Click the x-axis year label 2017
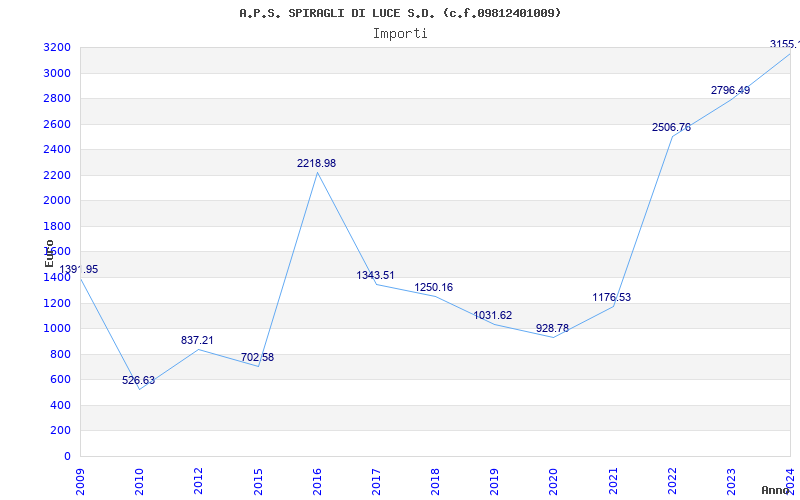Screen dimensions: 800x500 [x=376, y=481]
